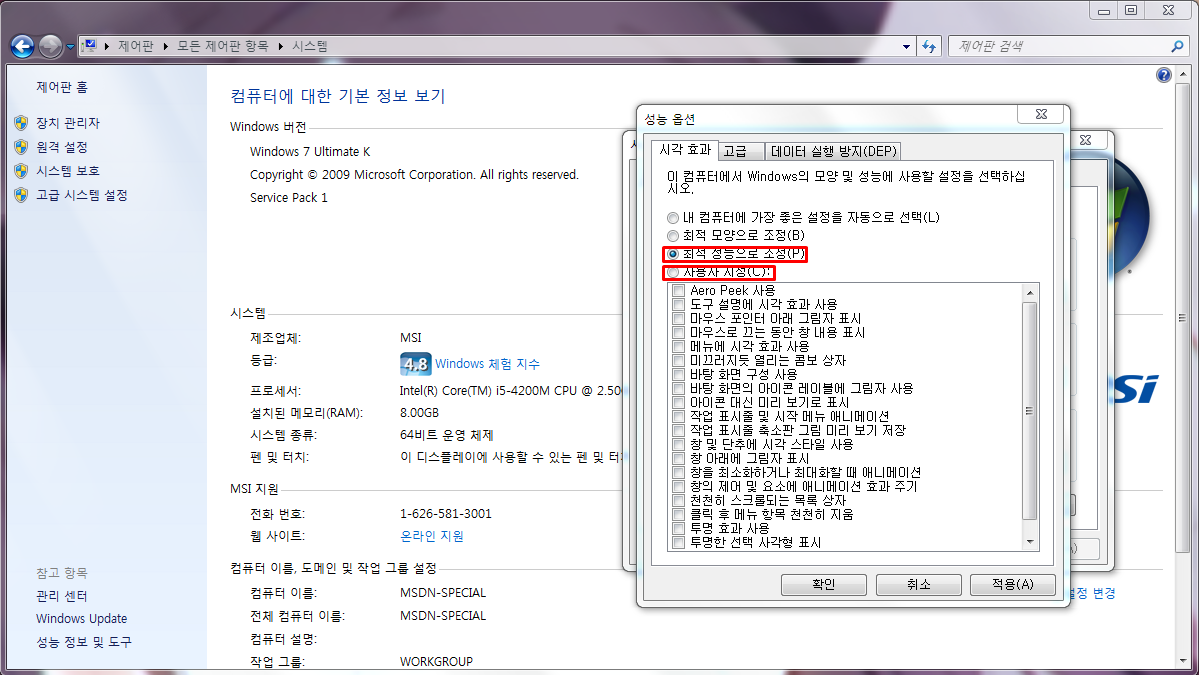Open 시스템 보호 link
The image size is (1199, 675).
[x=68, y=170]
